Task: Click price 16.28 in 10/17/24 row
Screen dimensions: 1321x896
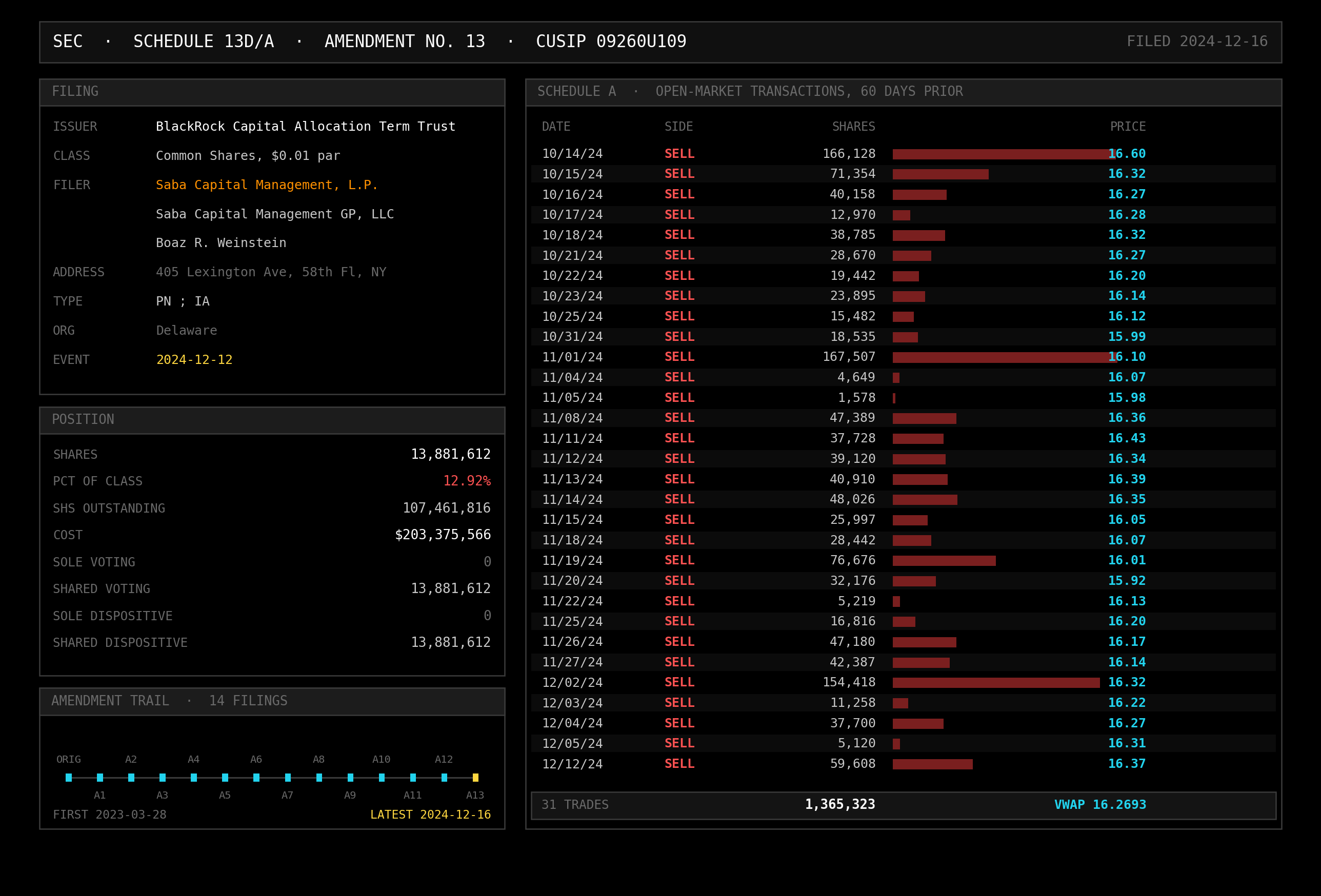Action: point(1127,215)
